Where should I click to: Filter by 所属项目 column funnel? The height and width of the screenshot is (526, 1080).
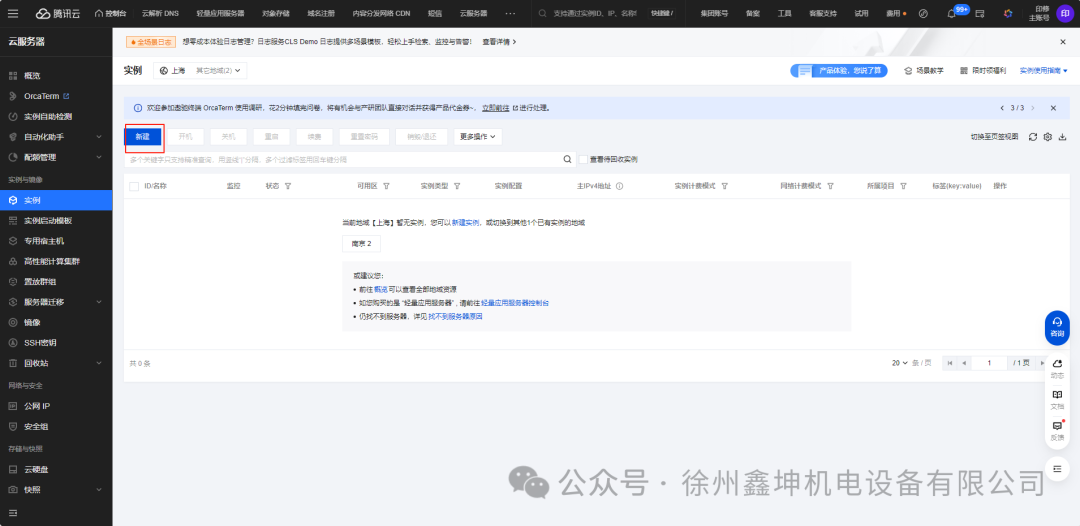pyautogui.click(x=902, y=186)
